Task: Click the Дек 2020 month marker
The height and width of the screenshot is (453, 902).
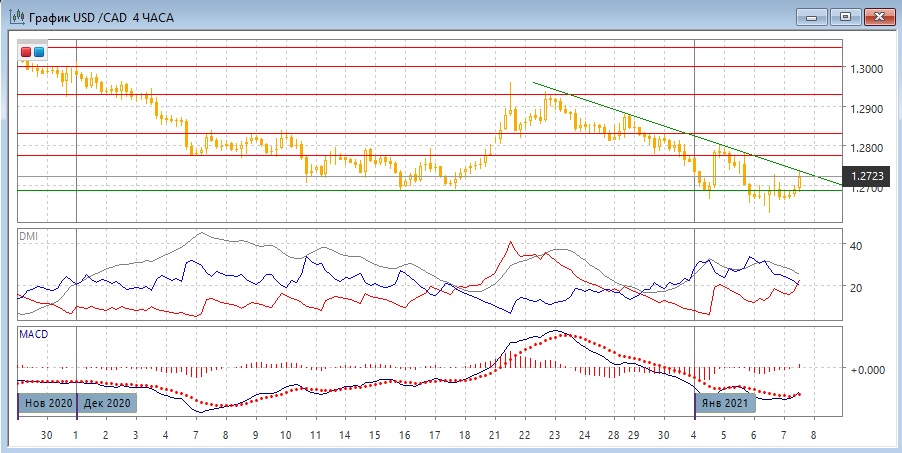Action: tap(105, 403)
